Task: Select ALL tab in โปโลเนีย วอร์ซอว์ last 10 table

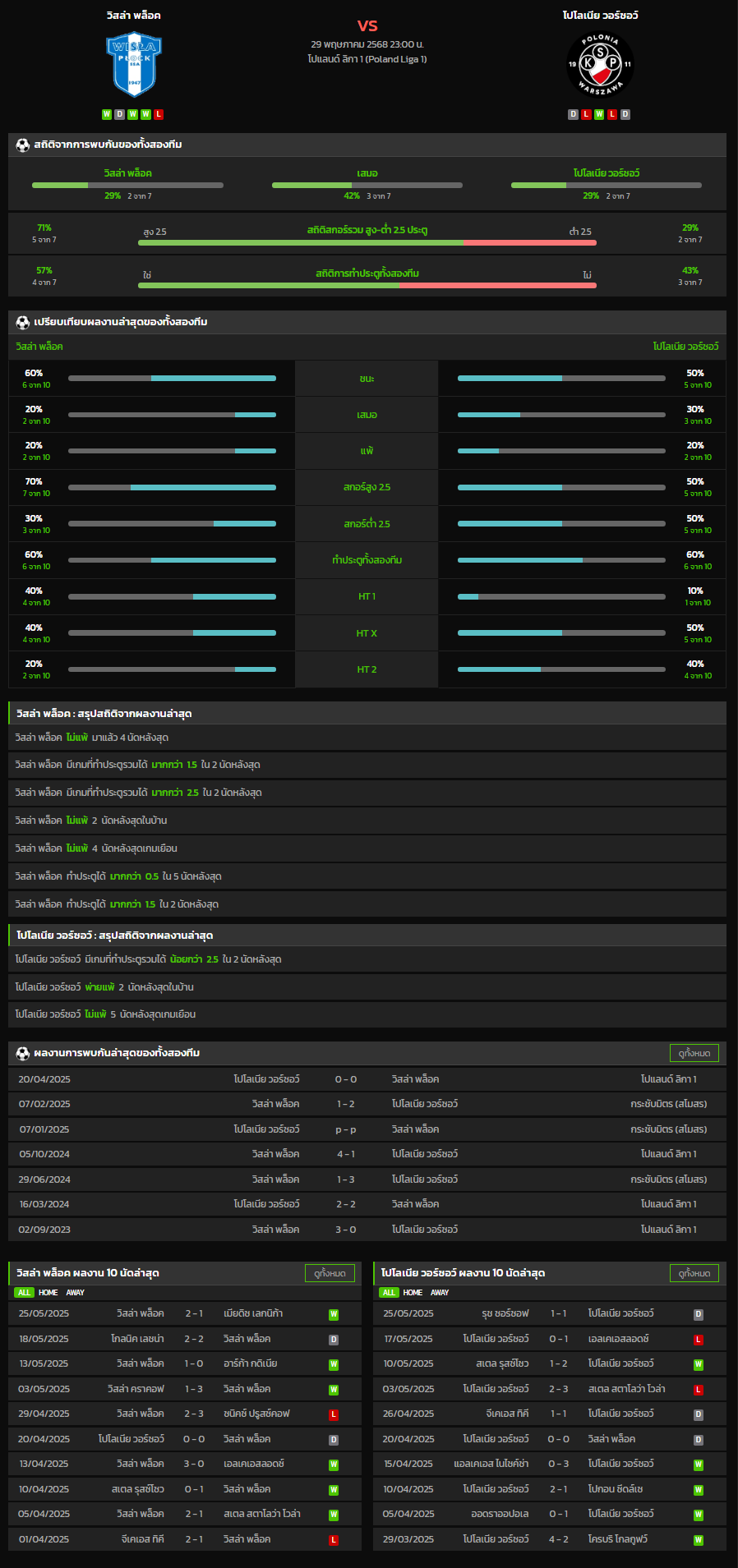Action: [x=389, y=1292]
